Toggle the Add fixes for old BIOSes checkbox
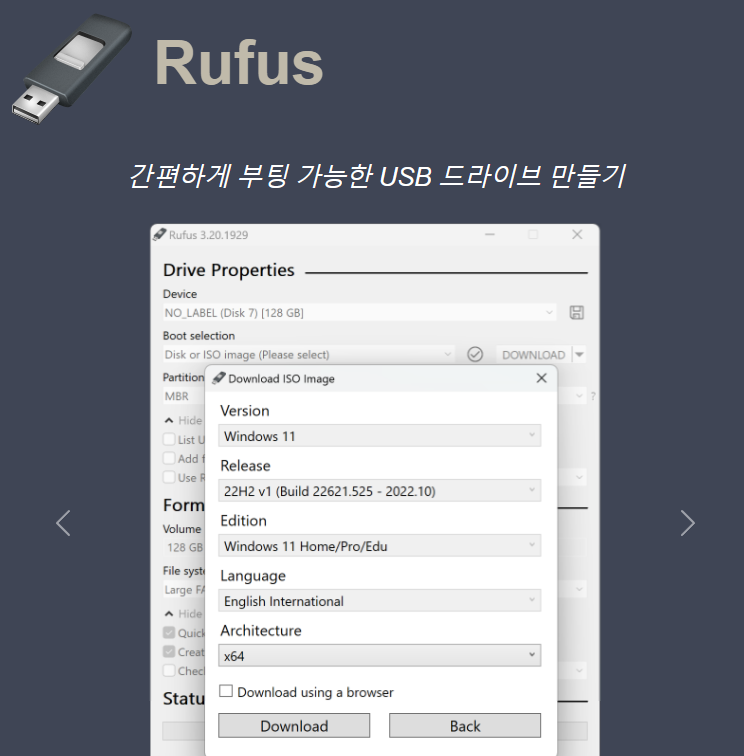The height and width of the screenshot is (756, 744). (x=169, y=458)
